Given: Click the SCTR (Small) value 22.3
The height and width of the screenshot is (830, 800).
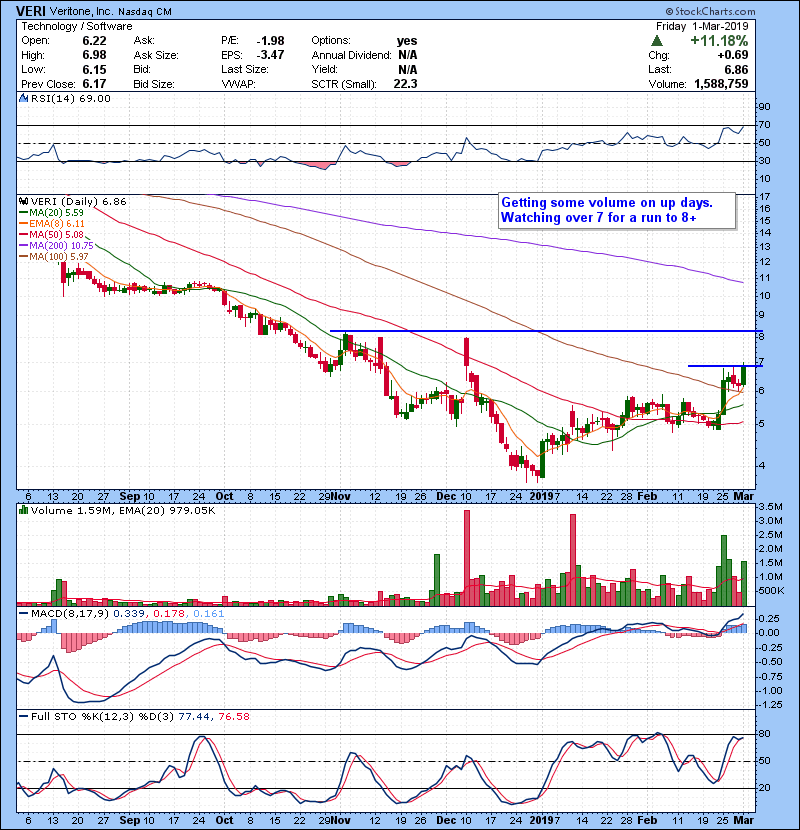Looking at the screenshot, I should pyautogui.click(x=406, y=84).
